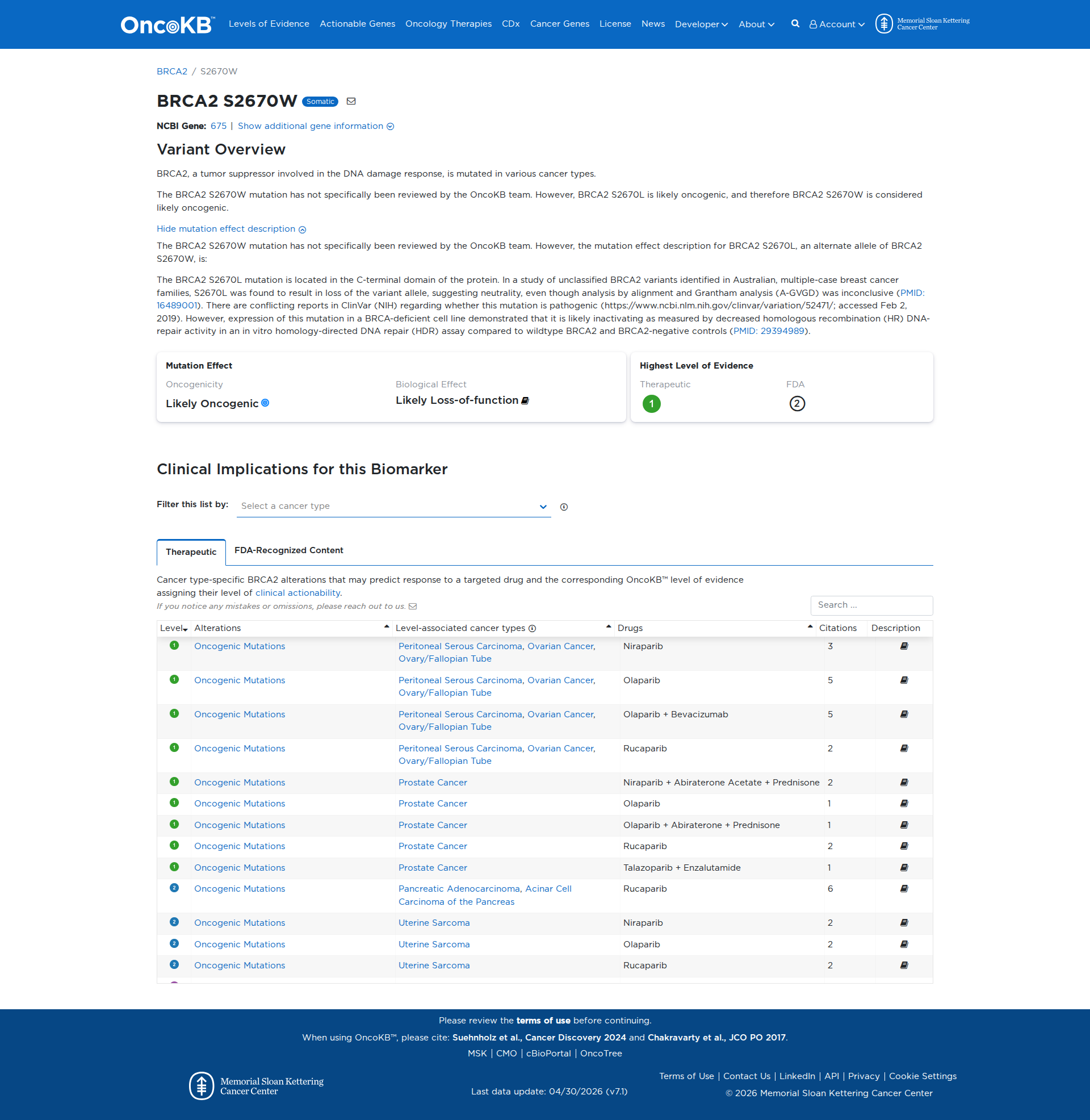
Task: Click the envelope icon next to Somatic badge
Action: [351, 101]
